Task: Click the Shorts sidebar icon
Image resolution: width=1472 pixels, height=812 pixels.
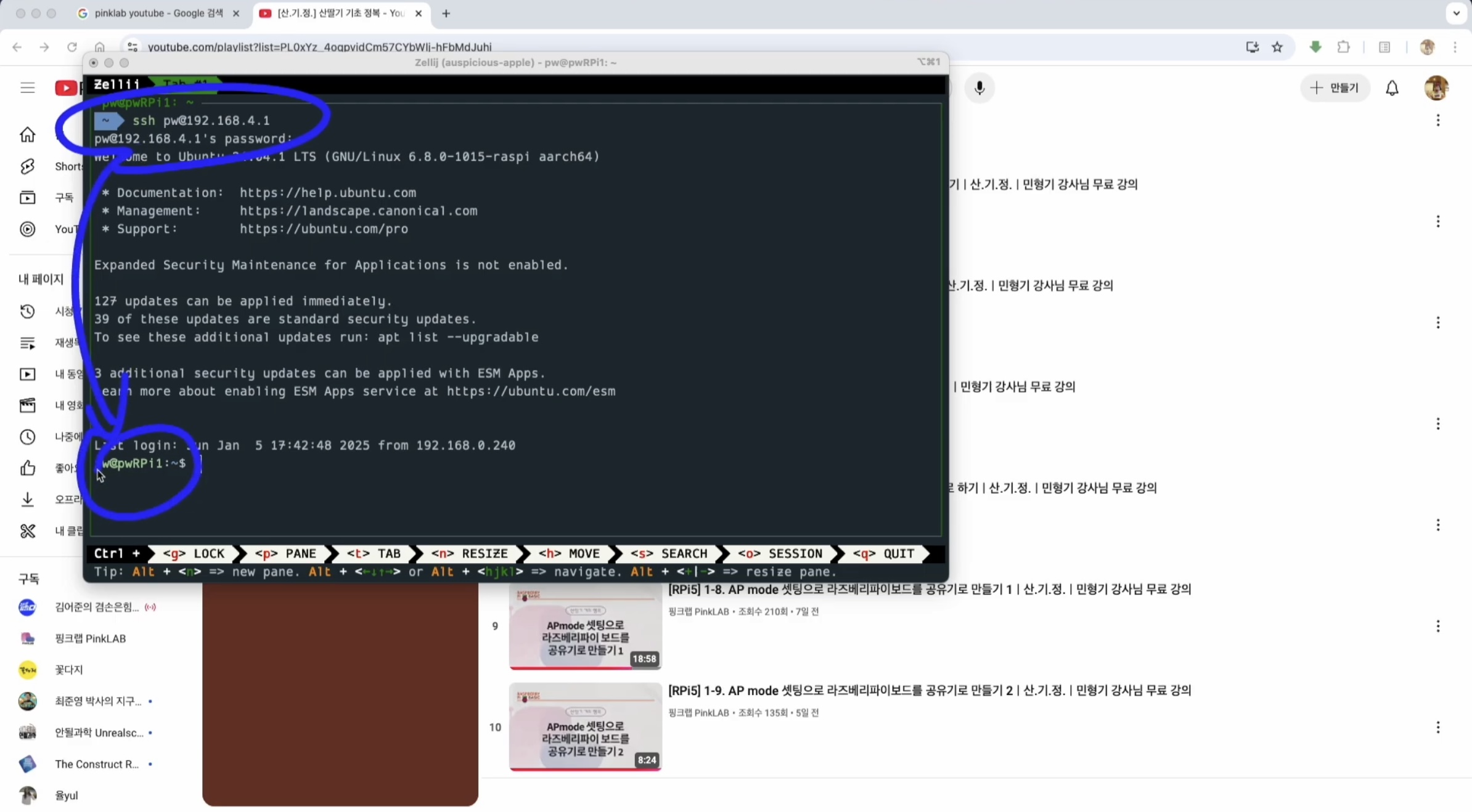Action: click(x=27, y=166)
